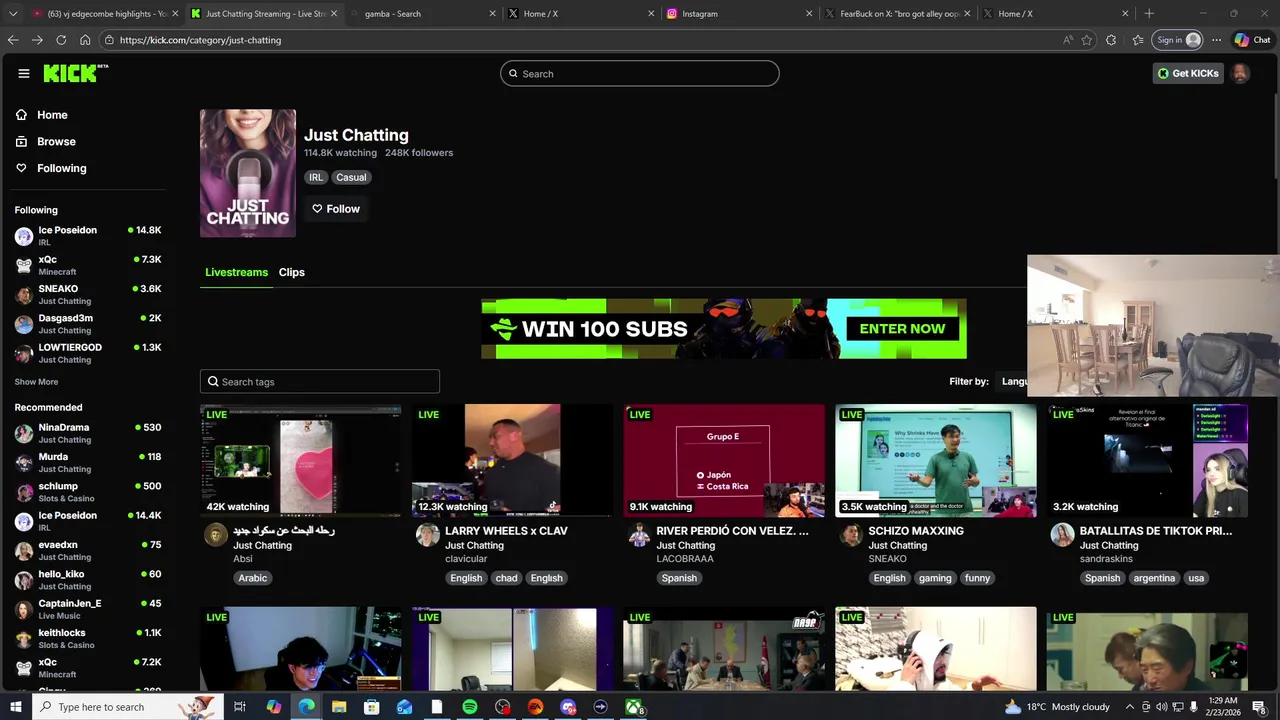Open the Browse link in sidebar
Image resolution: width=1280 pixels, height=720 pixels.
coord(56,142)
